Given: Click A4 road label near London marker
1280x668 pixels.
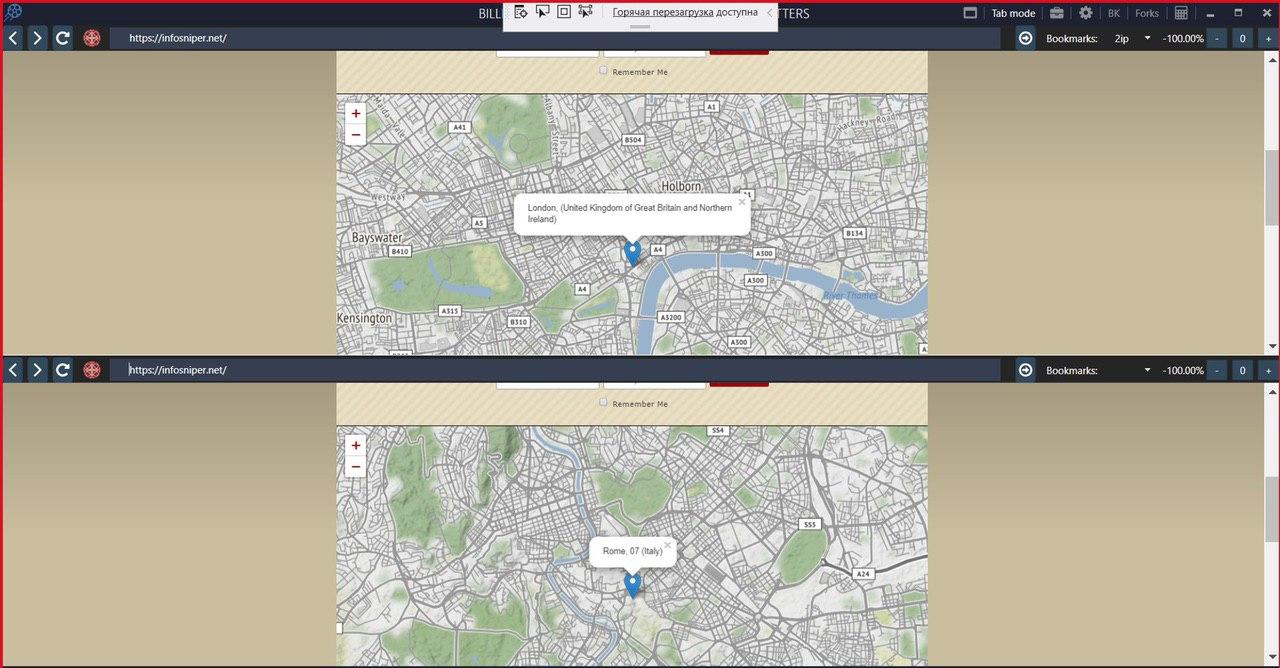Looking at the screenshot, I should pos(658,249).
